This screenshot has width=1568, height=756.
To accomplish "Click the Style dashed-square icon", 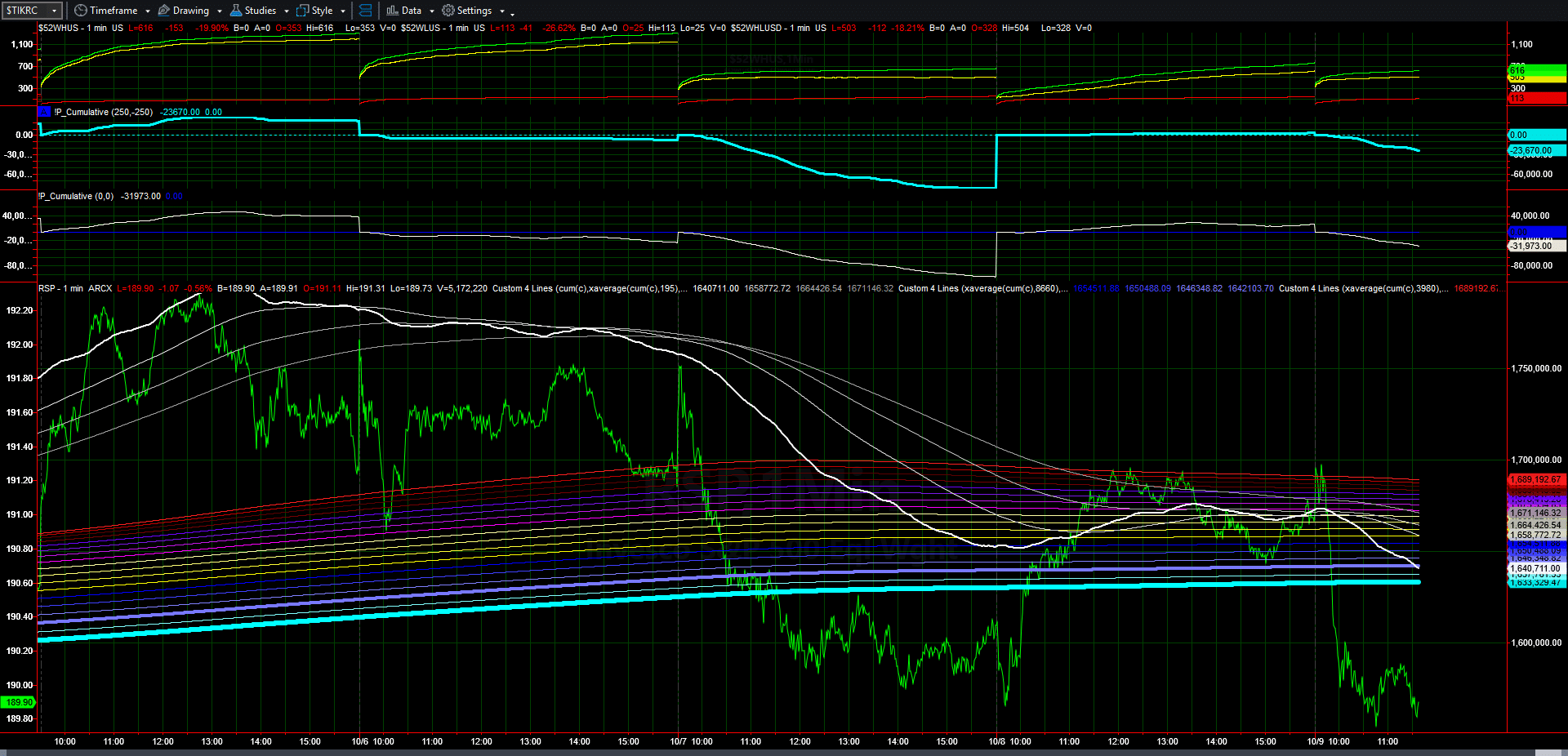I will coord(302,10).
